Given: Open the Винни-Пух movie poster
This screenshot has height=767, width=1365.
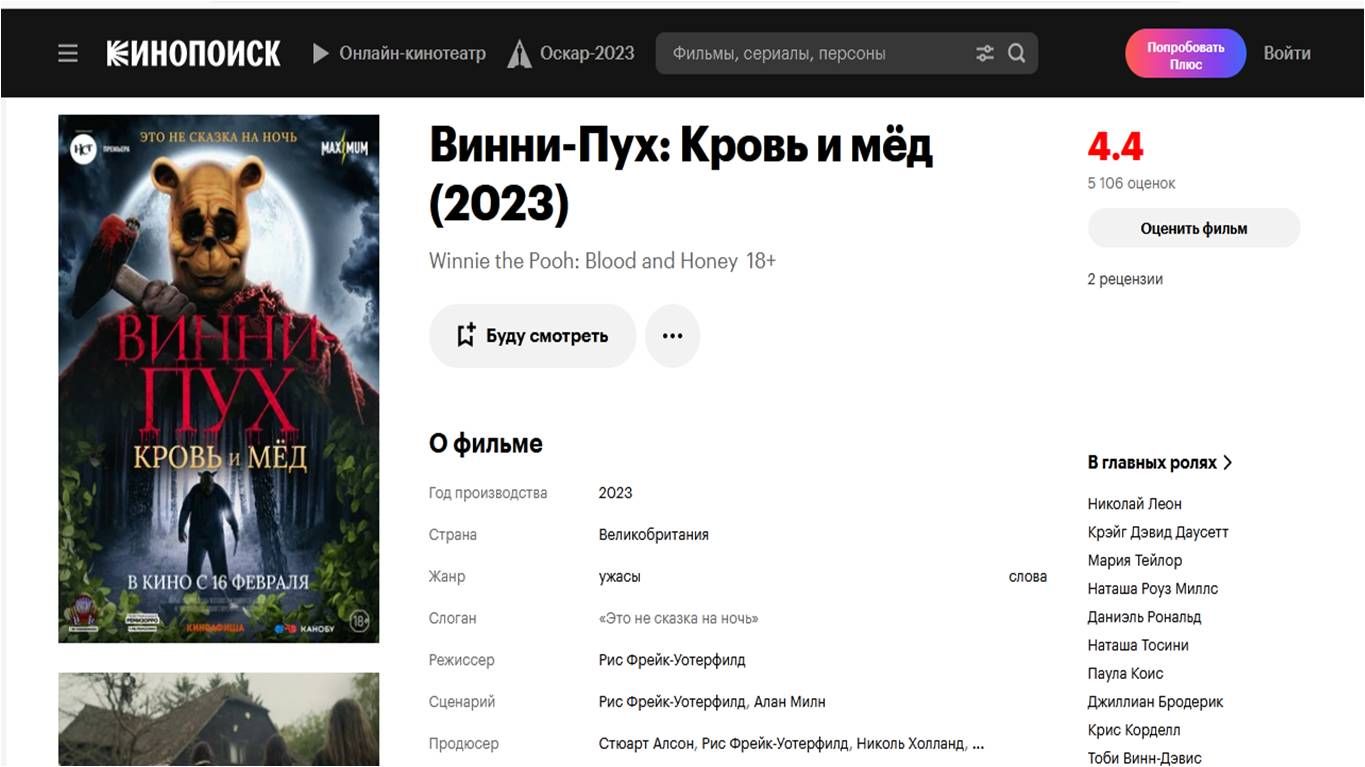Looking at the screenshot, I should [219, 378].
